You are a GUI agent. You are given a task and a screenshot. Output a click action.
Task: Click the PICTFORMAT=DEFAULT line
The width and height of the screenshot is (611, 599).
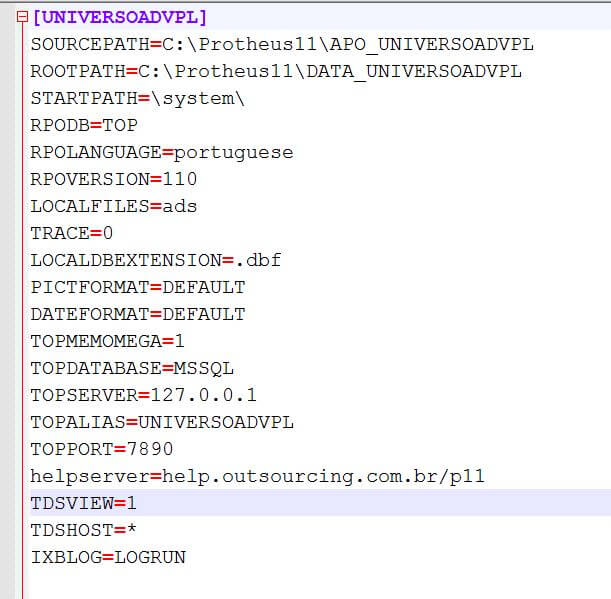pyautogui.click(x=138, y=288)
